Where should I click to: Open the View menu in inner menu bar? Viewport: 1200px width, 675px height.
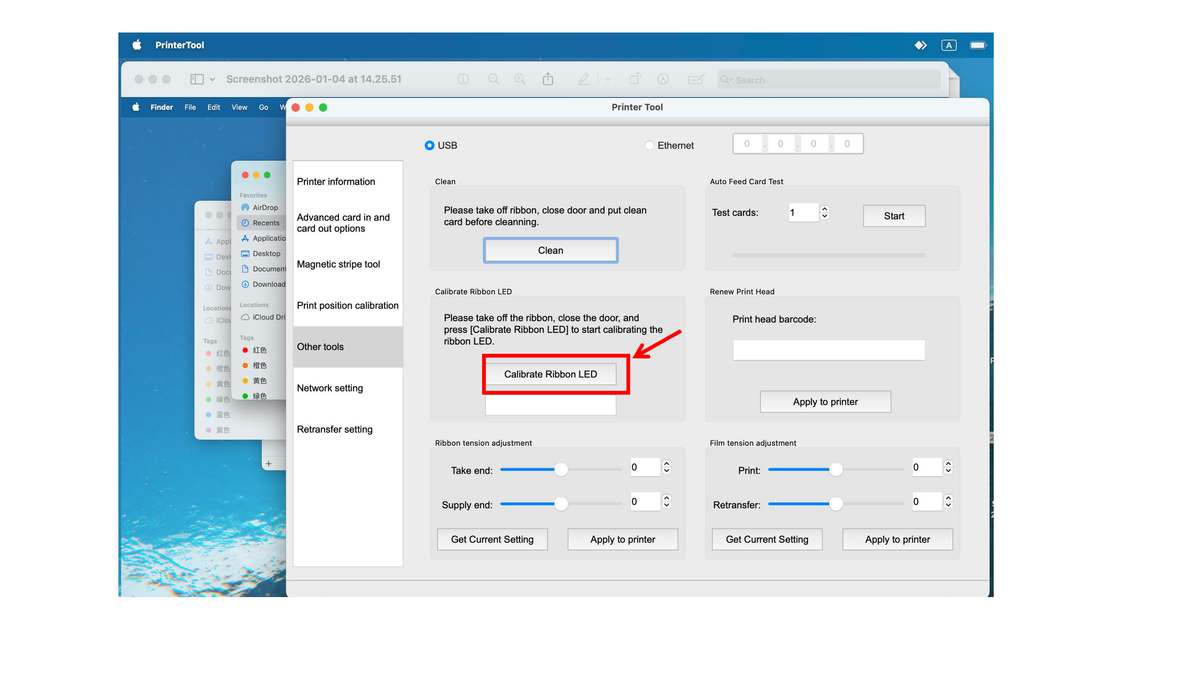pyautogui.click(x=239, y=107)
